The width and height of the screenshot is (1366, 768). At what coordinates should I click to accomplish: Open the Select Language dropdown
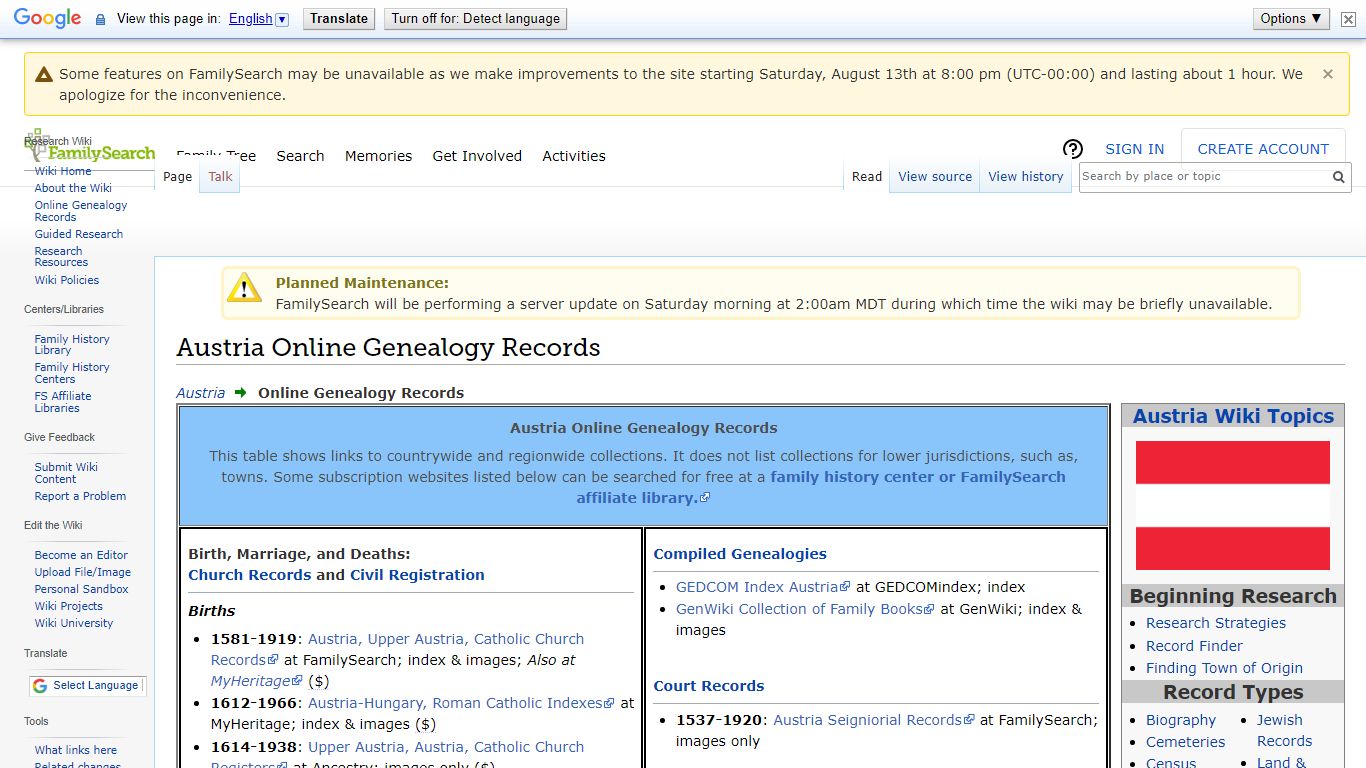[x=87, y=686]
